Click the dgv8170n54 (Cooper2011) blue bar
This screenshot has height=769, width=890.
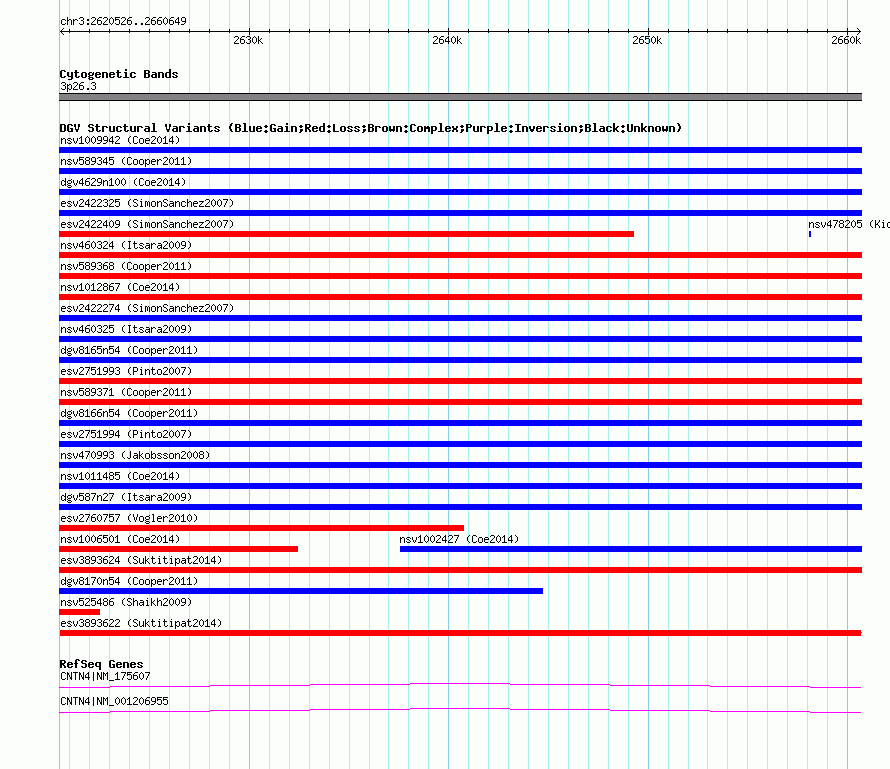301,591
